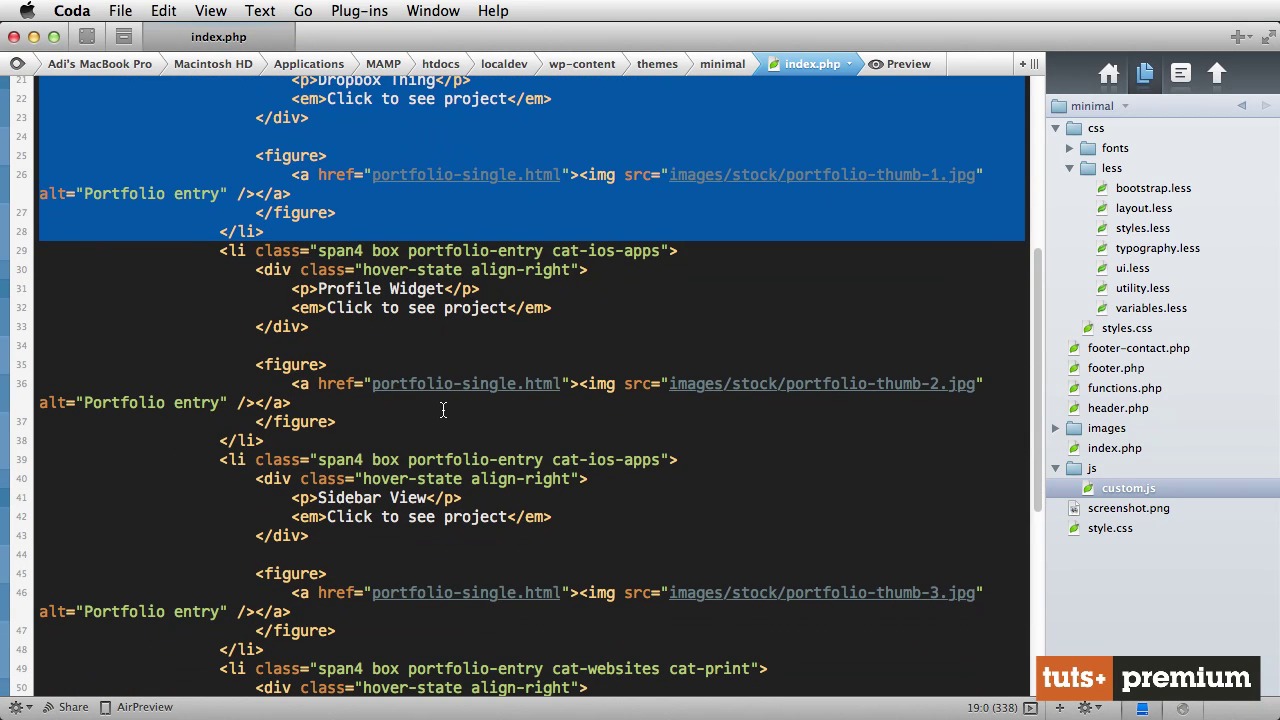
Task: Click the Publish up-arrow icon in sidebar
Action: 1217,74
